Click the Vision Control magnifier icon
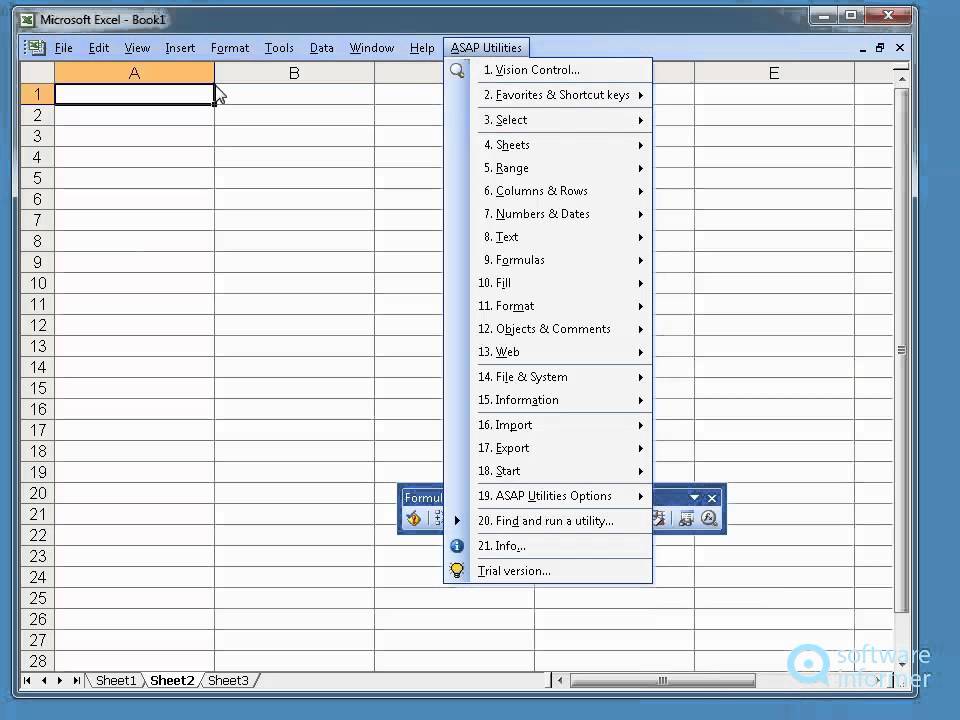This screenshot has width=960, height=720. (457, 70)
